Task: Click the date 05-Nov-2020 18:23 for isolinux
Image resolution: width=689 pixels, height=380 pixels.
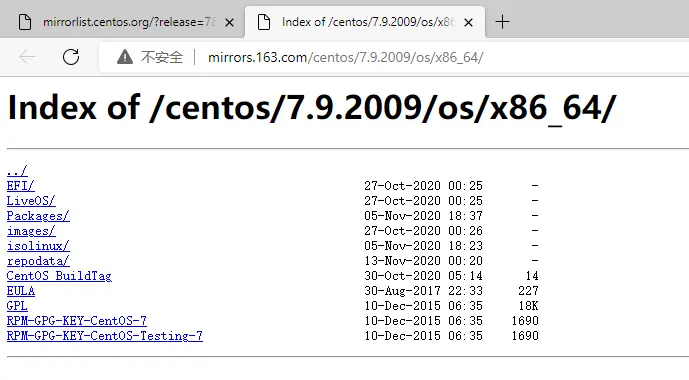Action: 424,246
